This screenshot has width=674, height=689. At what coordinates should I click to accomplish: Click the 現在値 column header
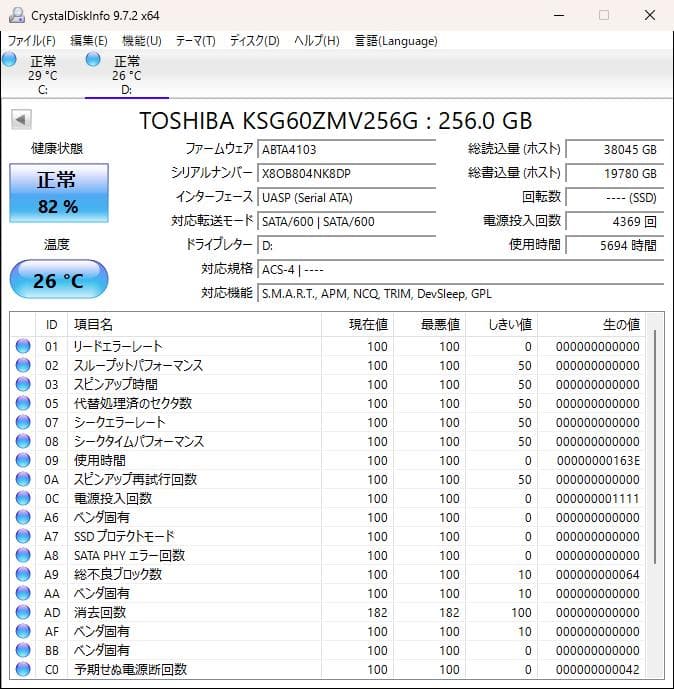tap(357, 325)
